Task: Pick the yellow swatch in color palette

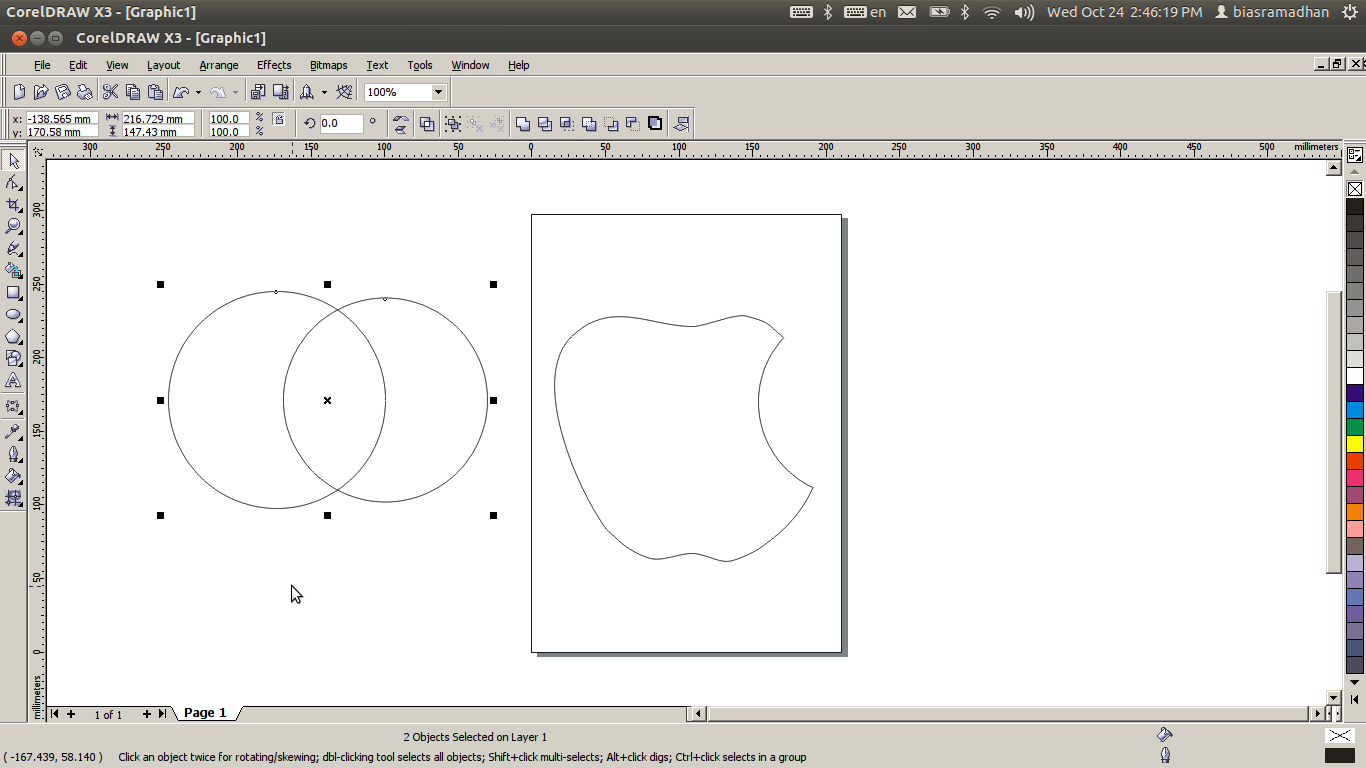Action: (1355, 443)
